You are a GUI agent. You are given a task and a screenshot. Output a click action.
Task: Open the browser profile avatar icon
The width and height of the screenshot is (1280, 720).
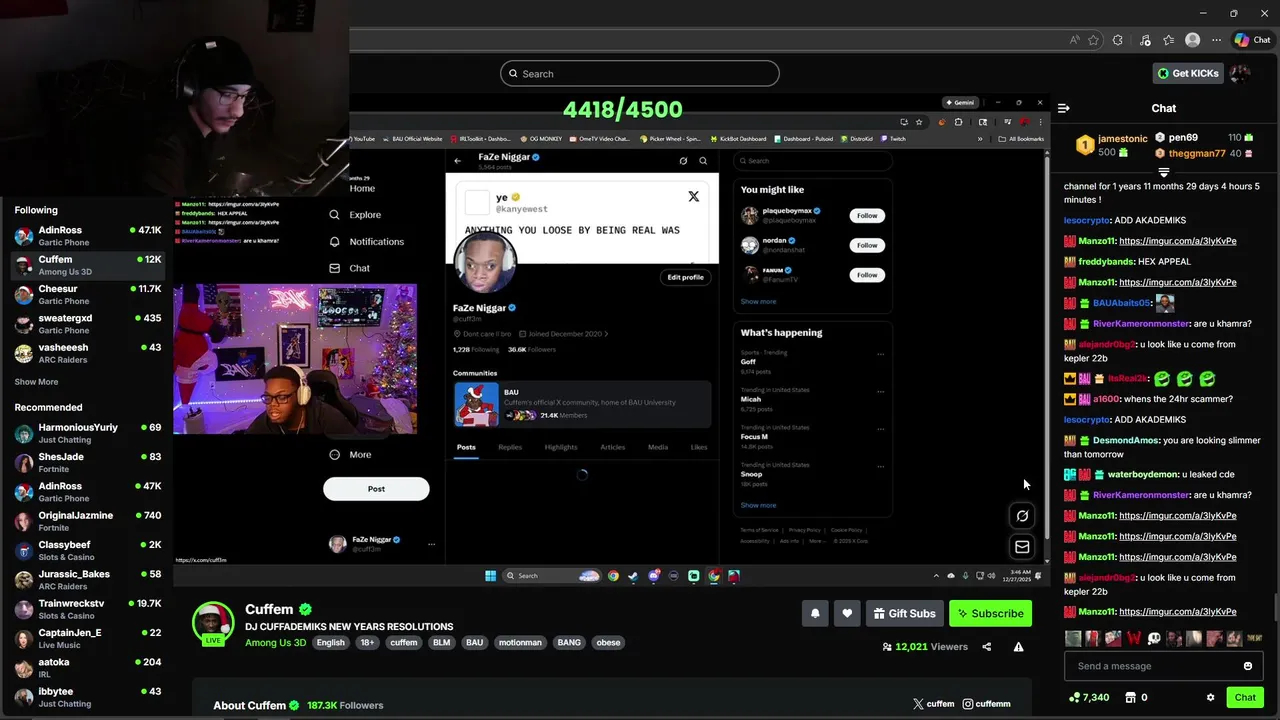click(1192, 40)
